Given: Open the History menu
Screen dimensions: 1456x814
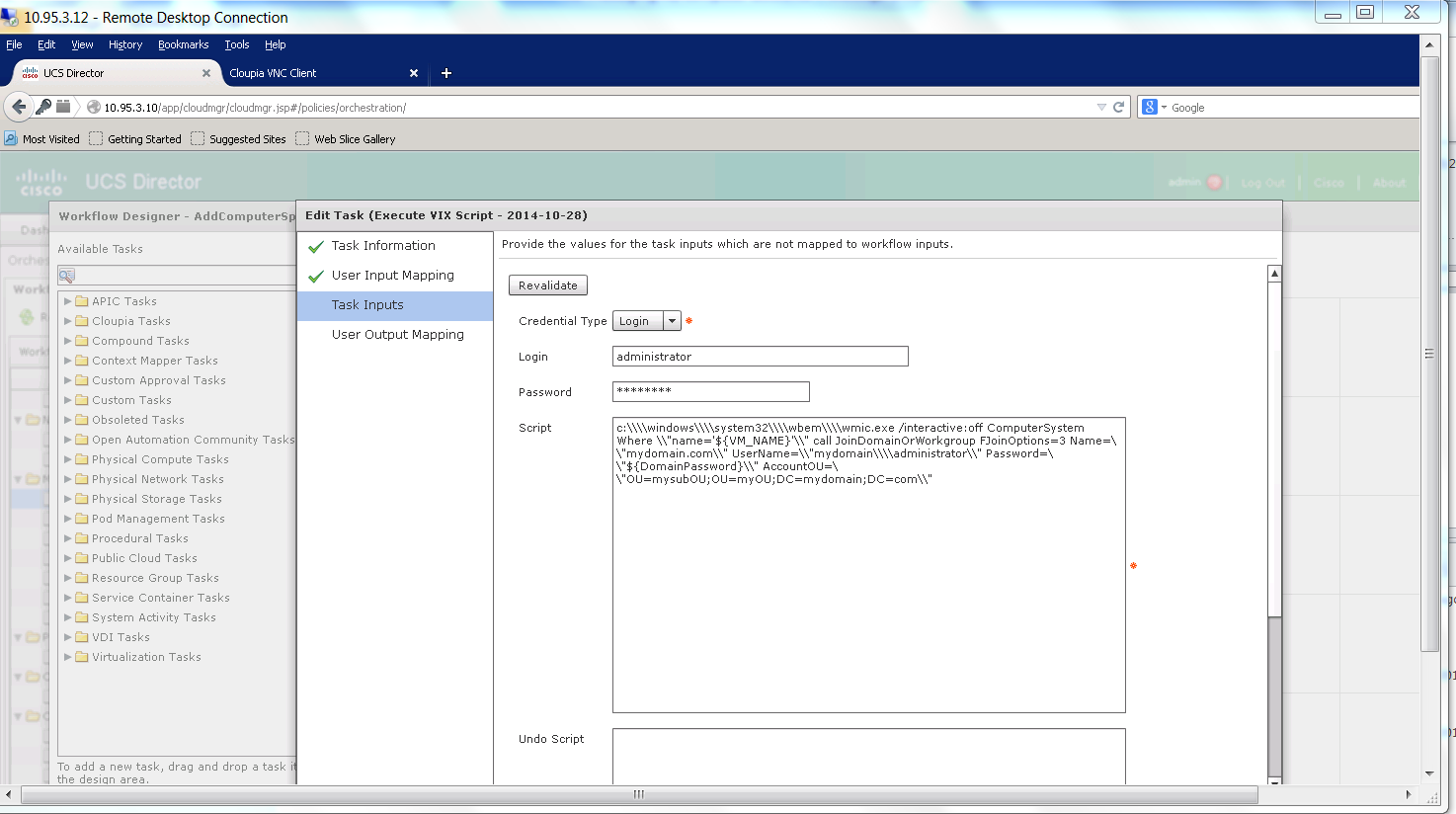Looking at the screenshot, I should pyautogui.click(x=125, y=44).
